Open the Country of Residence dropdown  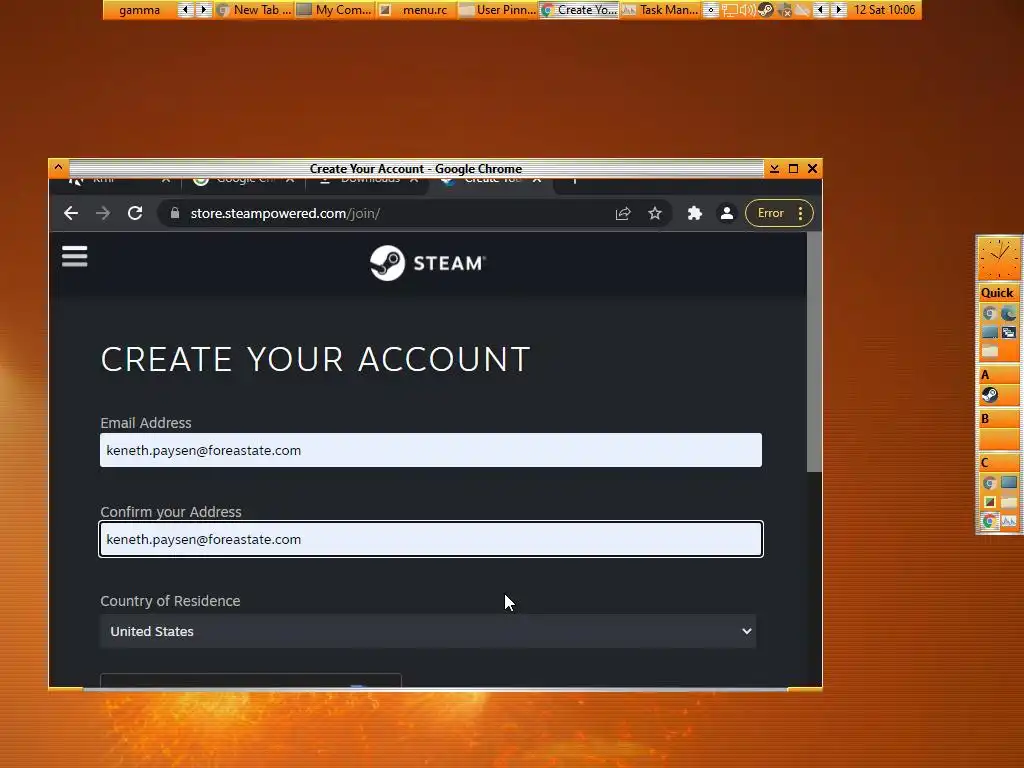(428, 631)
